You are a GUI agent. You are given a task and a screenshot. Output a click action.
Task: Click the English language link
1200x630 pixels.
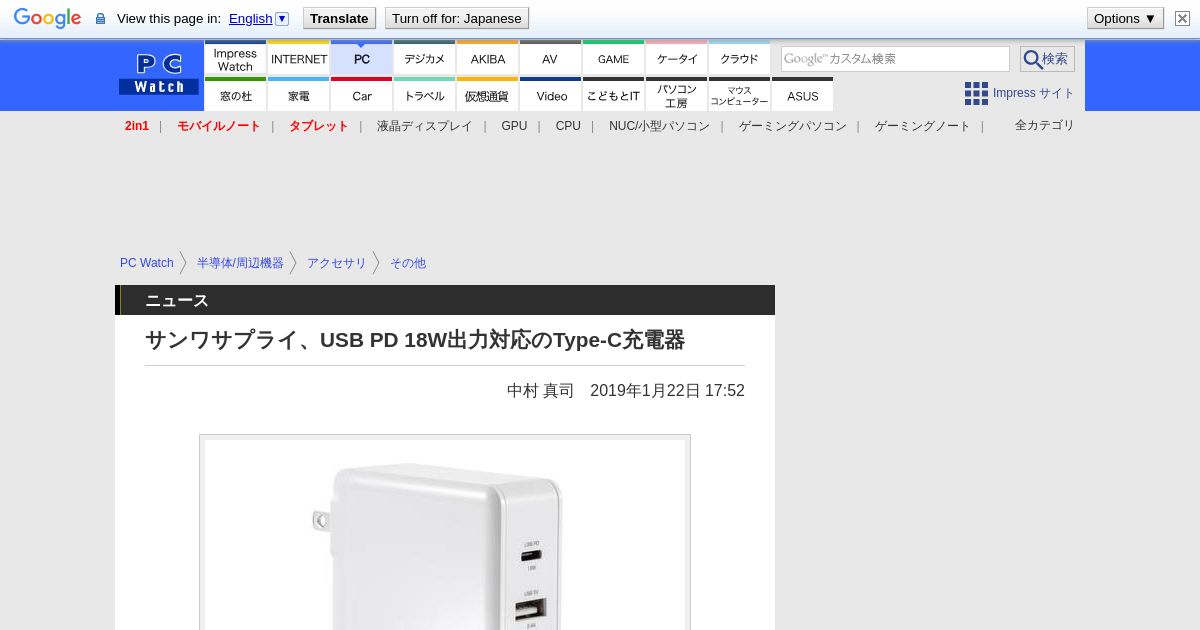[250, 18]
